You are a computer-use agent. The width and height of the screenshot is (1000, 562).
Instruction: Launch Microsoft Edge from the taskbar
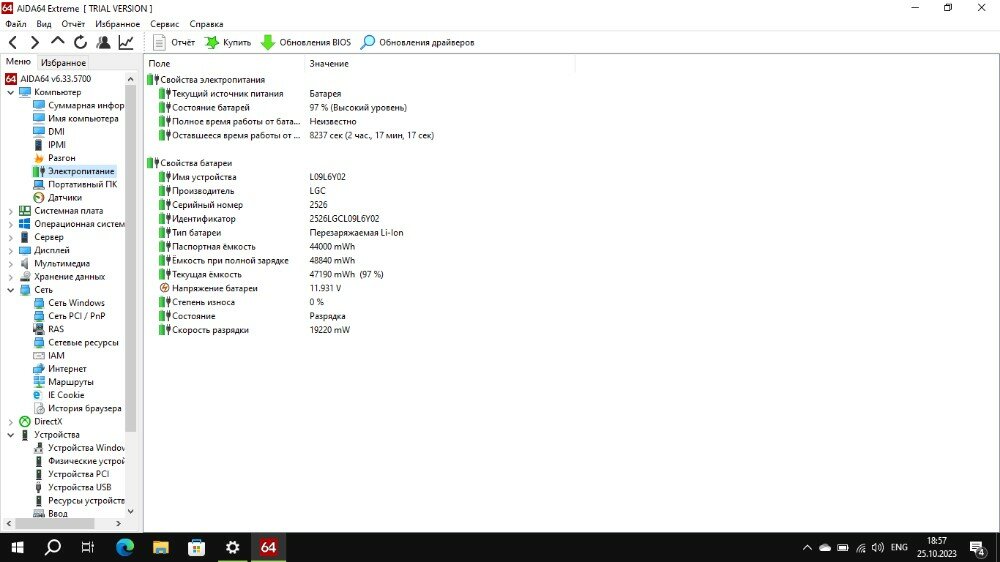pos(125,547)
